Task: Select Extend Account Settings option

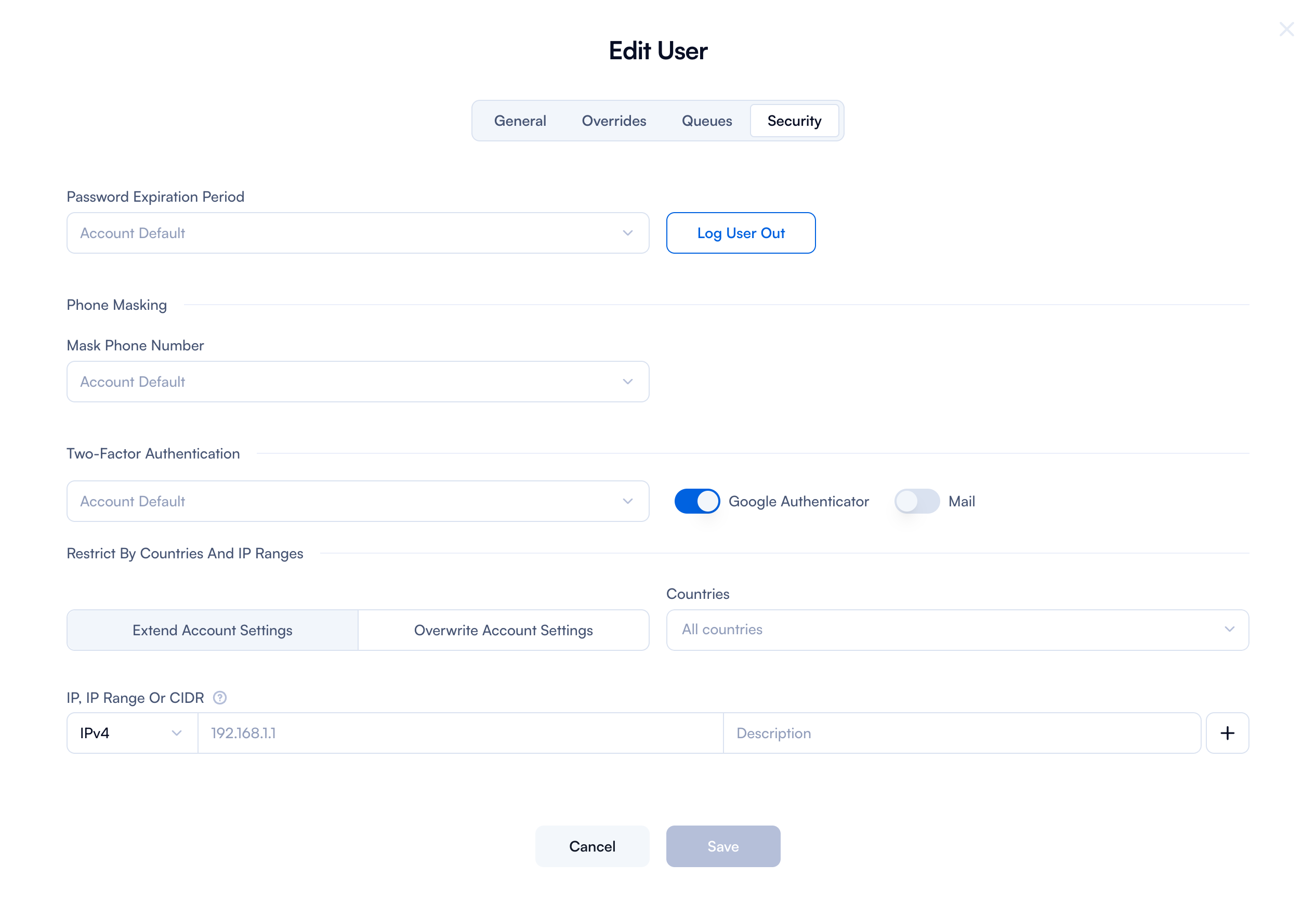Action: [x=212, y=630]
